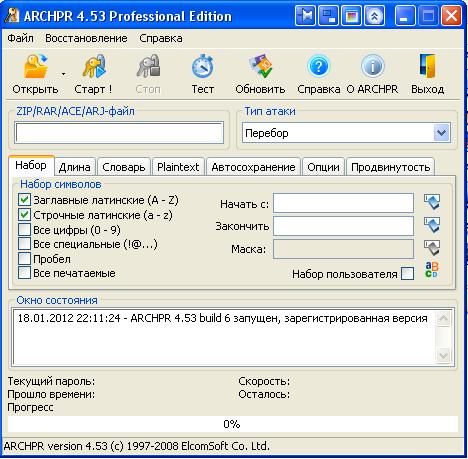Click the status window scroll up arrow

[x=444, y=319]
